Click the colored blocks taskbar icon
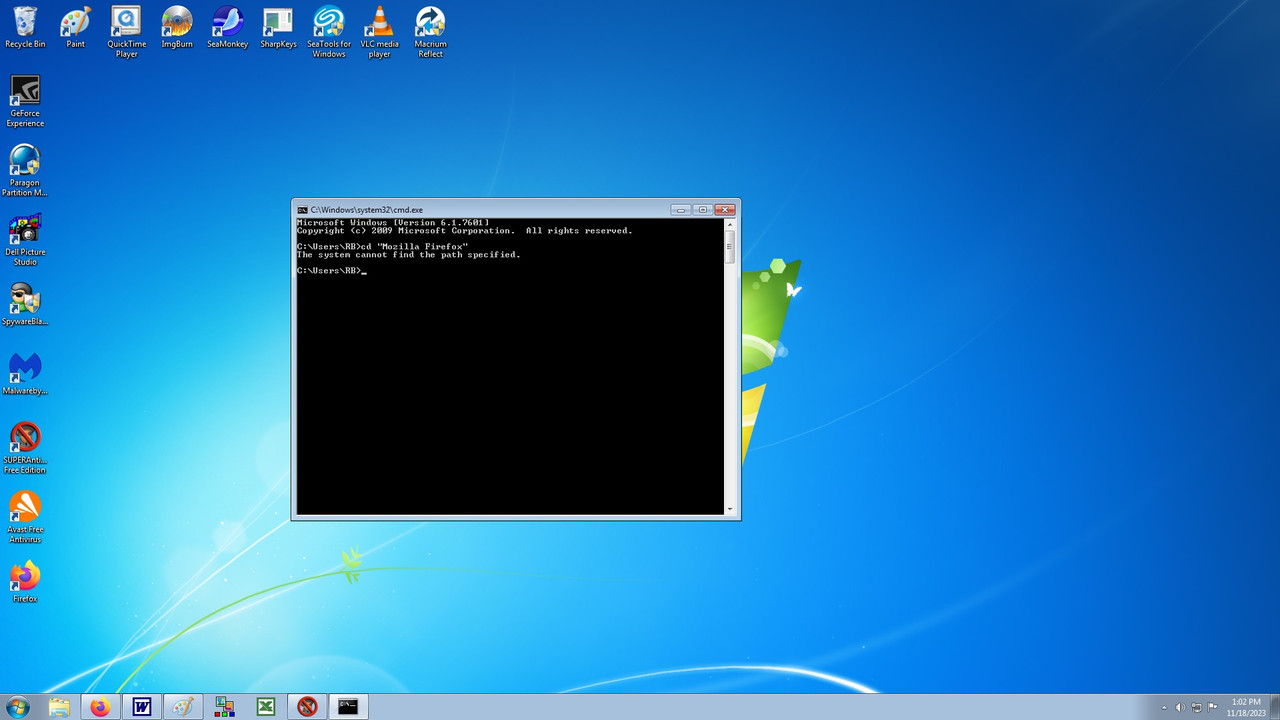Image resolution: width=1280 pixels, height=720 pixels. point(224,707)
